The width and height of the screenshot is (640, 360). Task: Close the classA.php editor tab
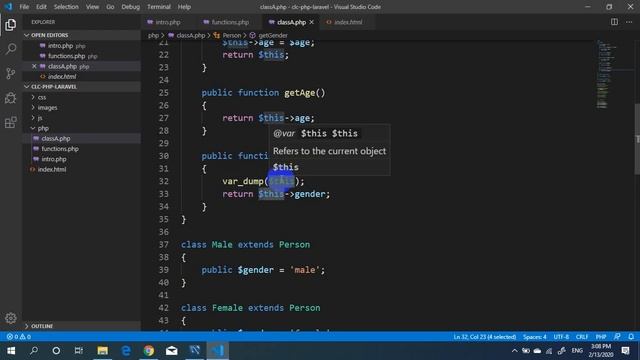311,22
